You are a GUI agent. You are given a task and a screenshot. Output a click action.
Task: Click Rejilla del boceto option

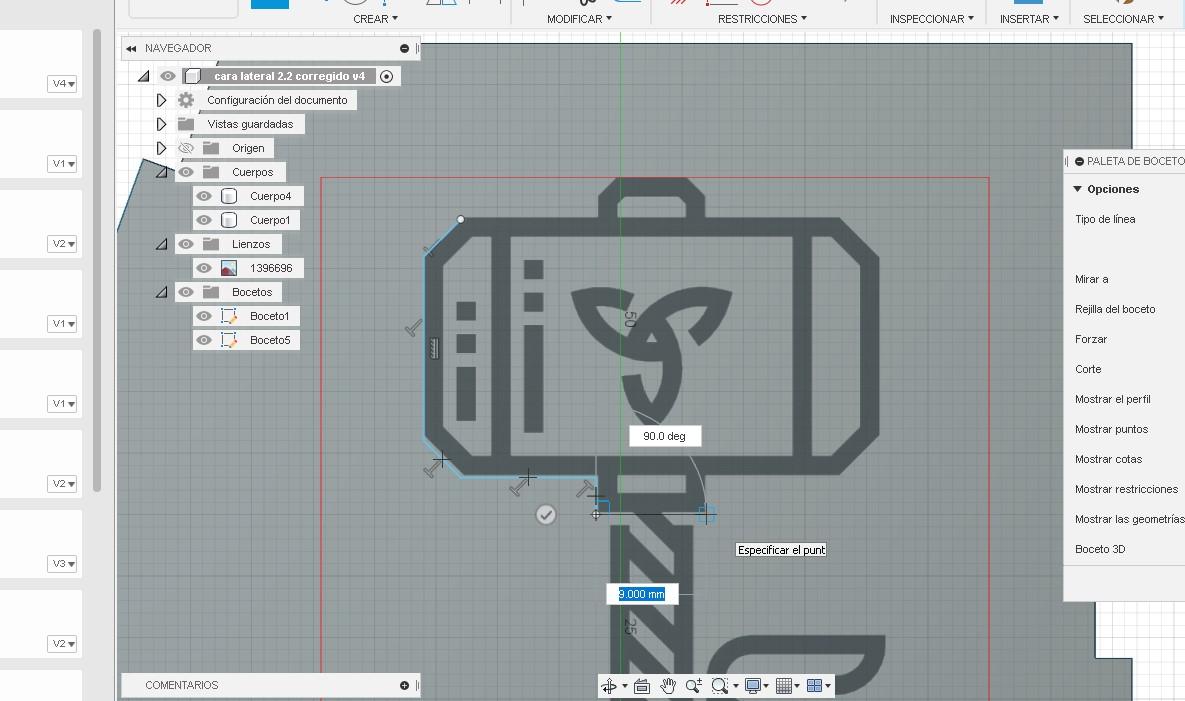pyautogui.click(x=1115, y=309)
